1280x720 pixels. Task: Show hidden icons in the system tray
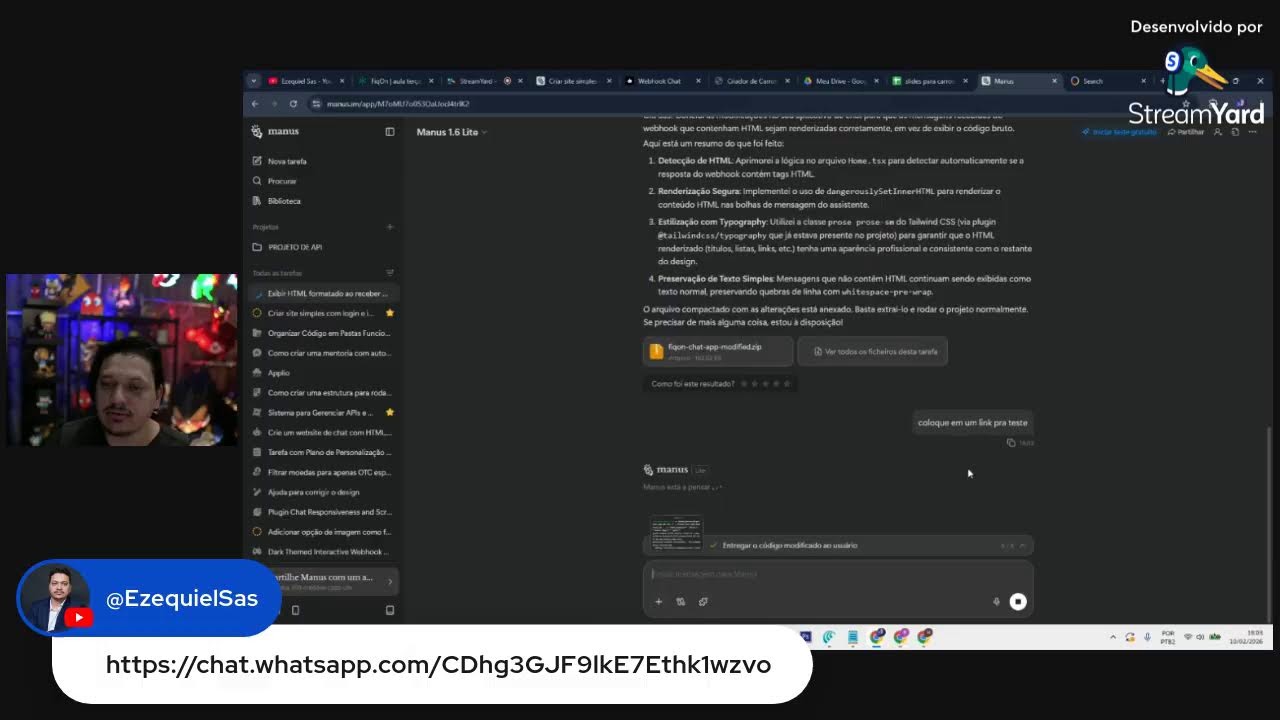point(1113,637)
